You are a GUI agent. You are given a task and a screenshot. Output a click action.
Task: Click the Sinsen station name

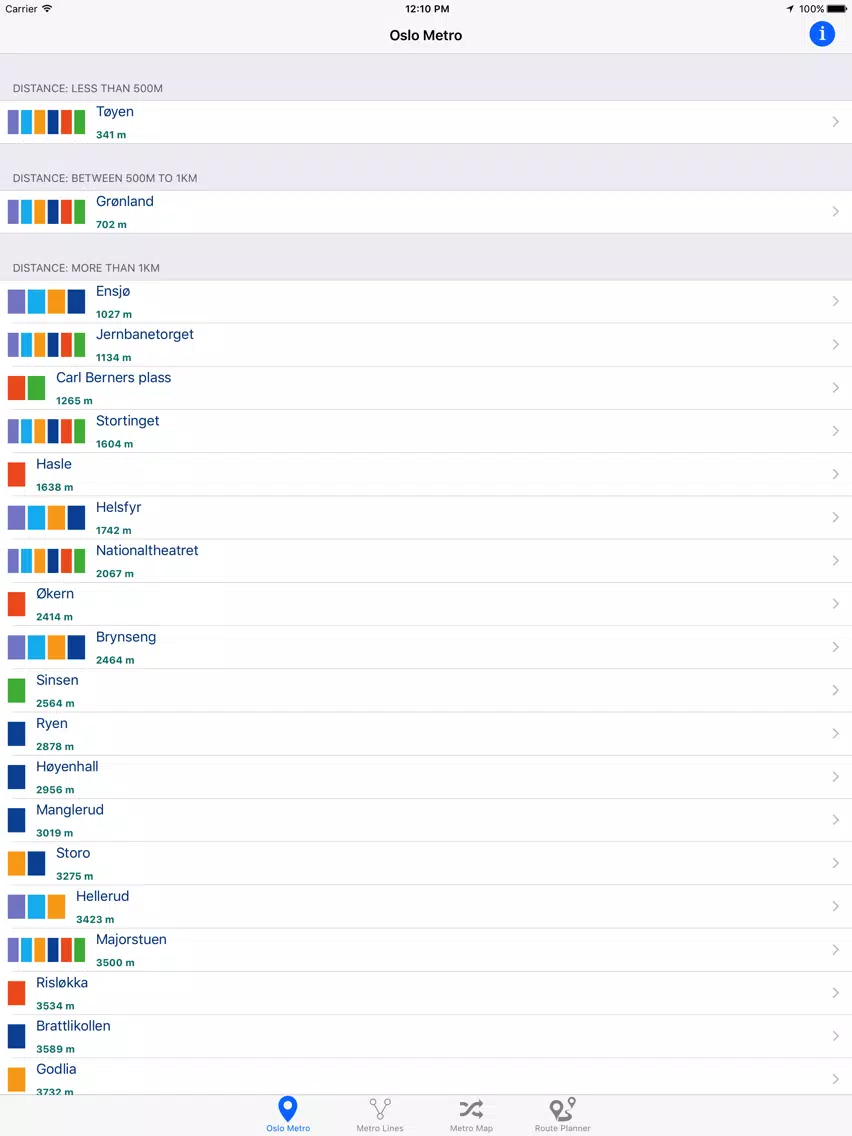[x=57, y=680]
